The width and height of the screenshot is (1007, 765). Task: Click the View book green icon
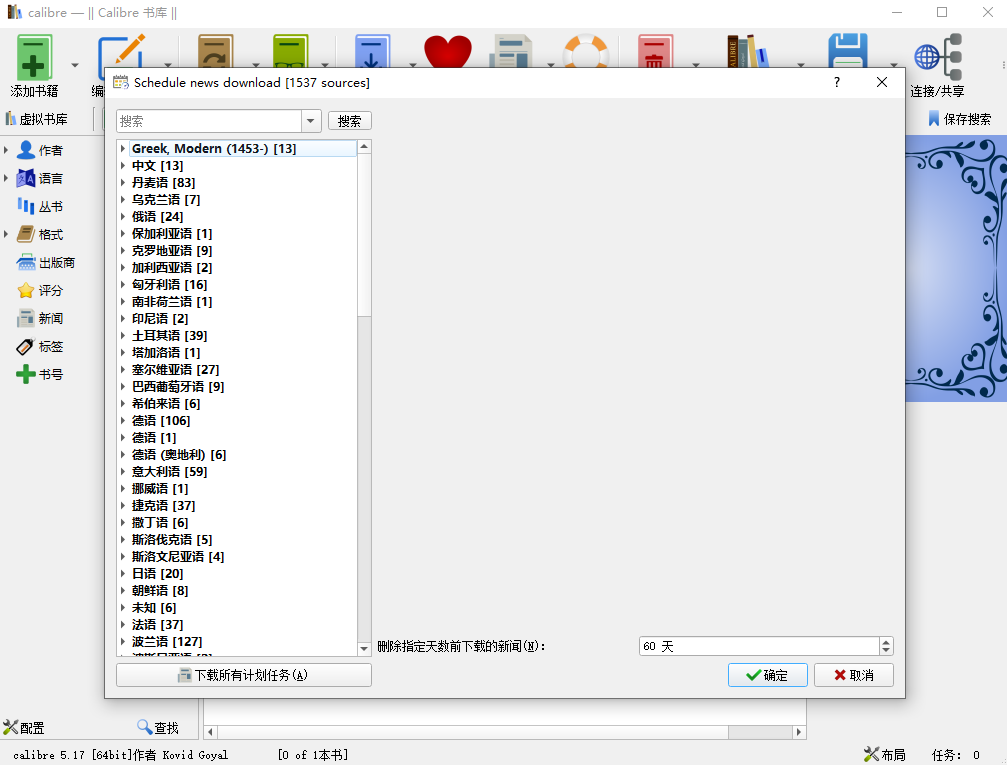point(290,51)
